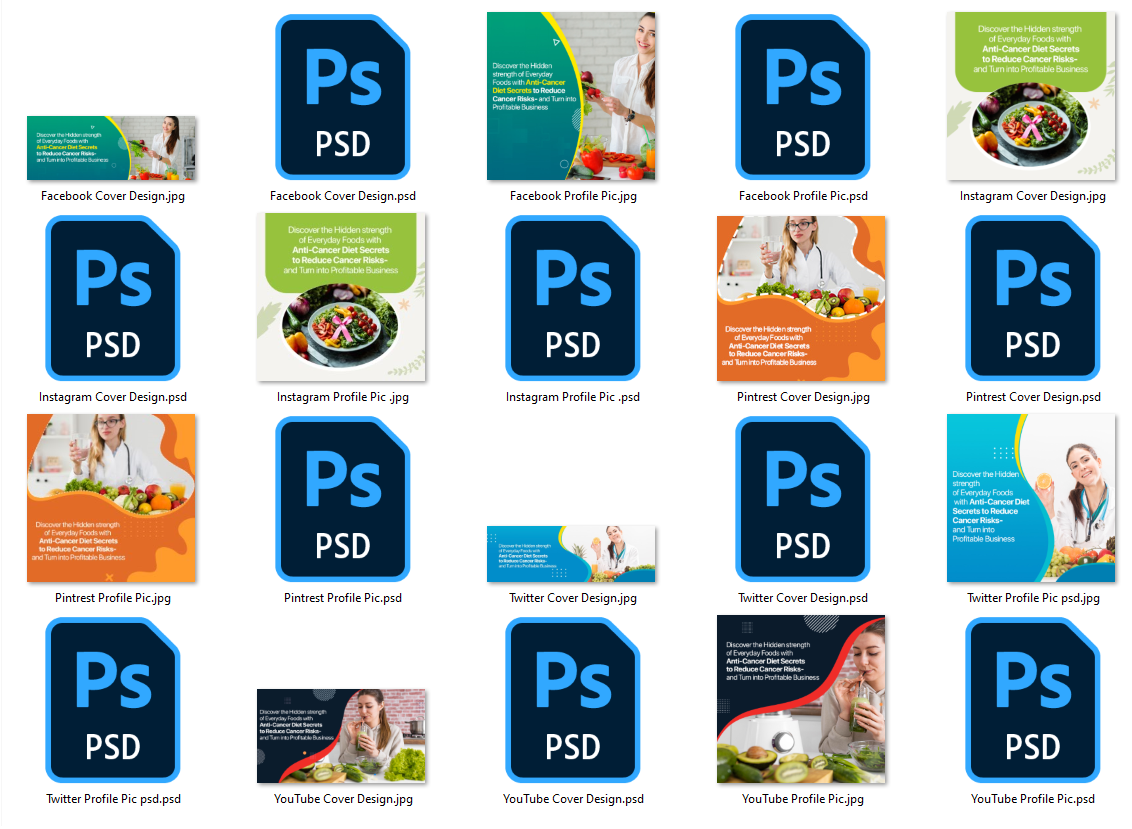The height and width of the screenshot is (829, 1132).
Task: Click the Pintrest Profile Pic.jpg thumbnail
Action: [112, 499]
